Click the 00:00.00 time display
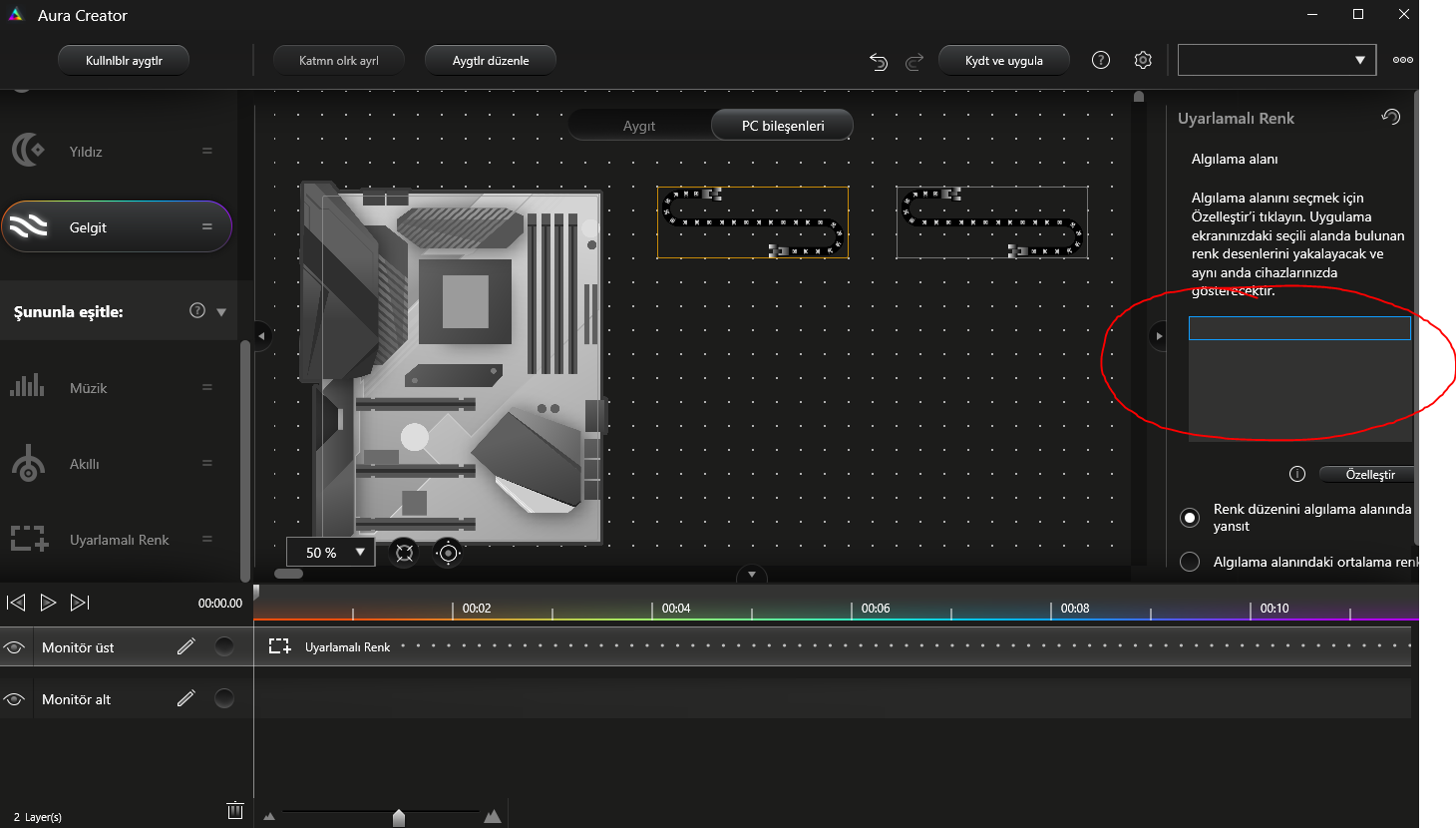The height and width of the screenshot is (828, 1456). click(220, 603)
